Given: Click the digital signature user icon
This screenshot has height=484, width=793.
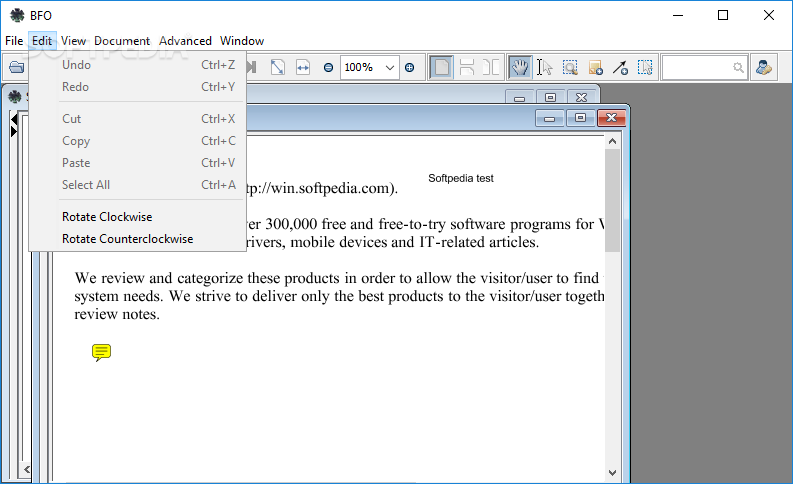Looking at the screenshot, I should click(764, 67).
